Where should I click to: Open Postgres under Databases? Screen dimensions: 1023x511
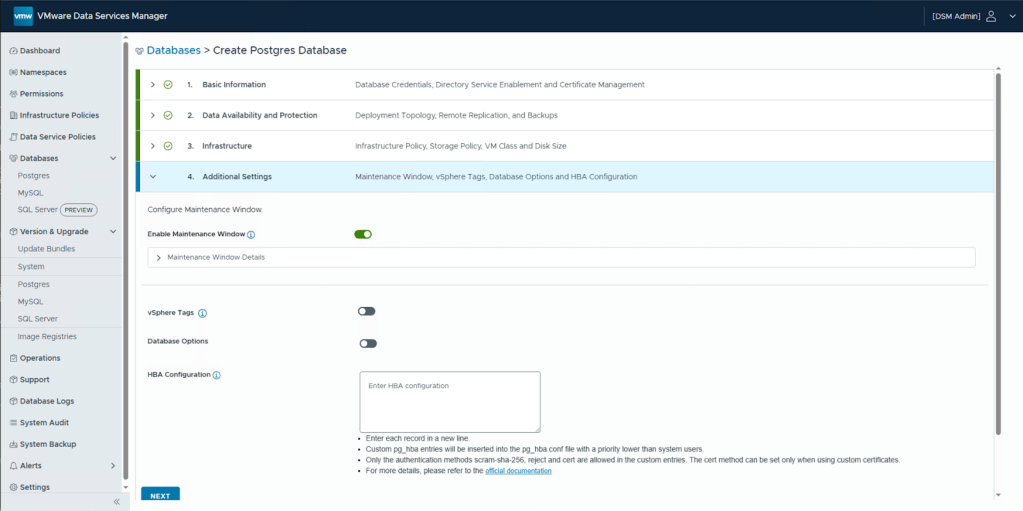[34, 176]
